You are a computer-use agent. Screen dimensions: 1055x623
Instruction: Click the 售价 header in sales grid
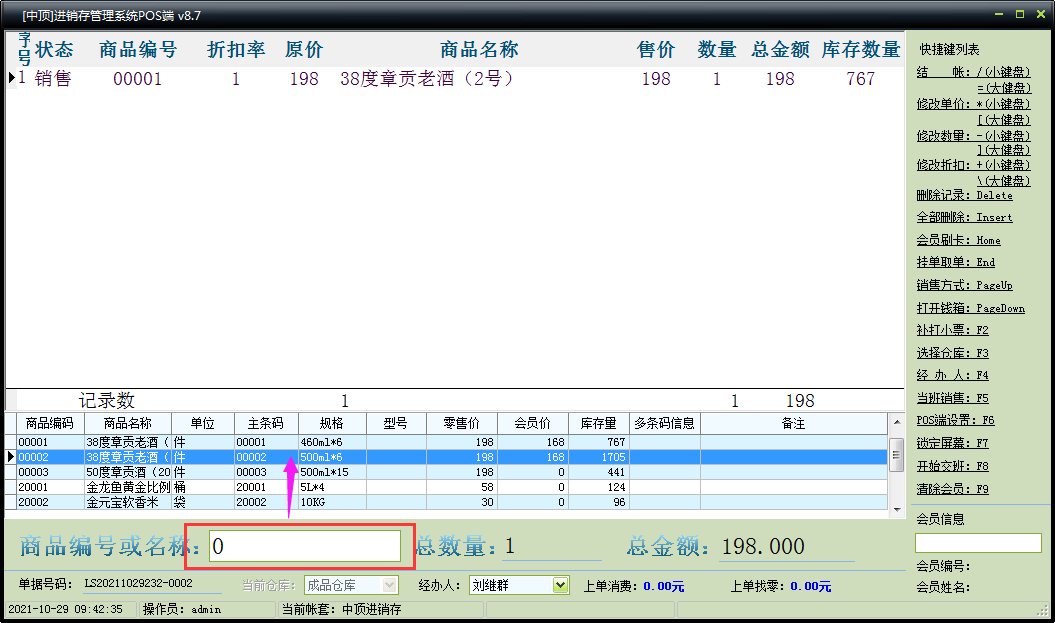[x=656, y=49]
